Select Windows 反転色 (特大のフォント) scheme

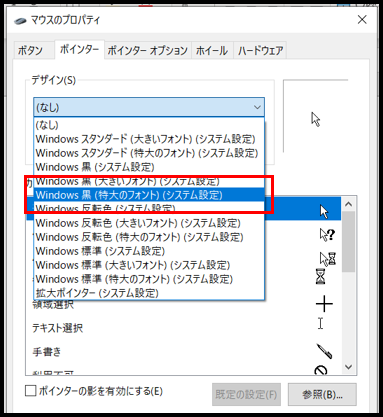[x=149, y=237]
